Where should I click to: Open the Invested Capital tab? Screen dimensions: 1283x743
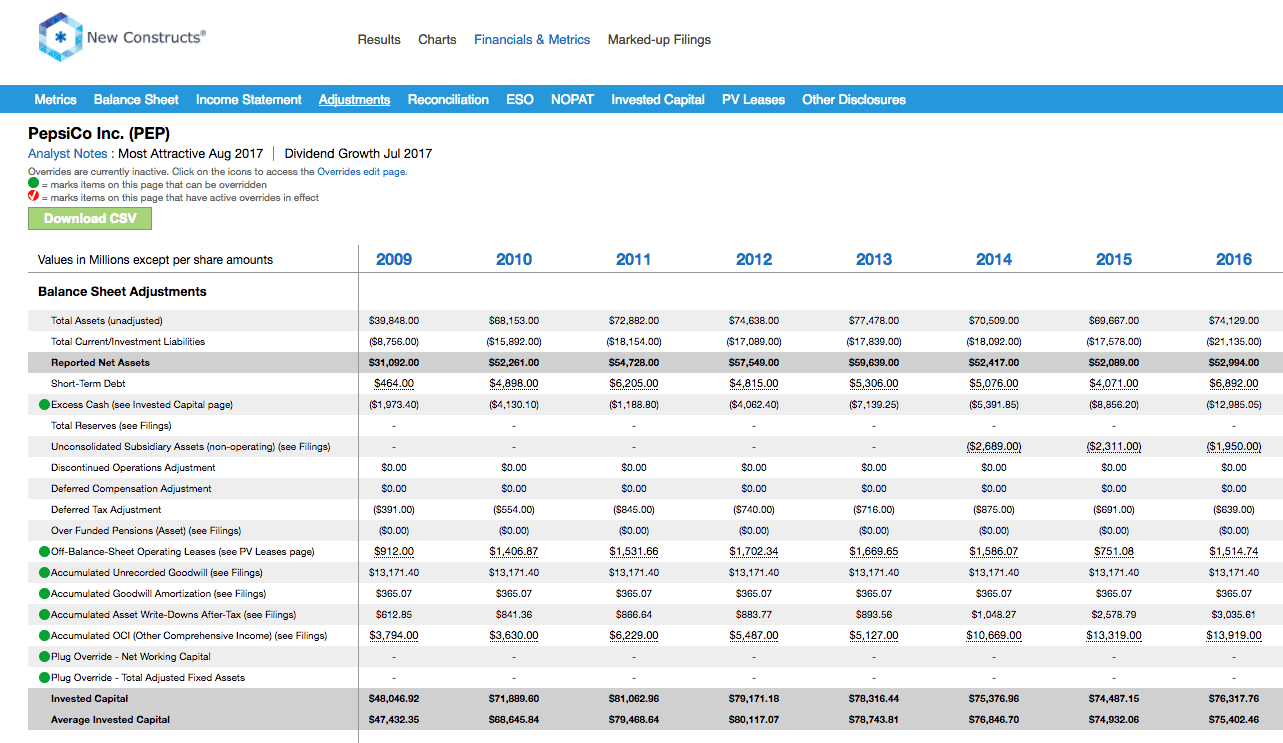[658, 100]
